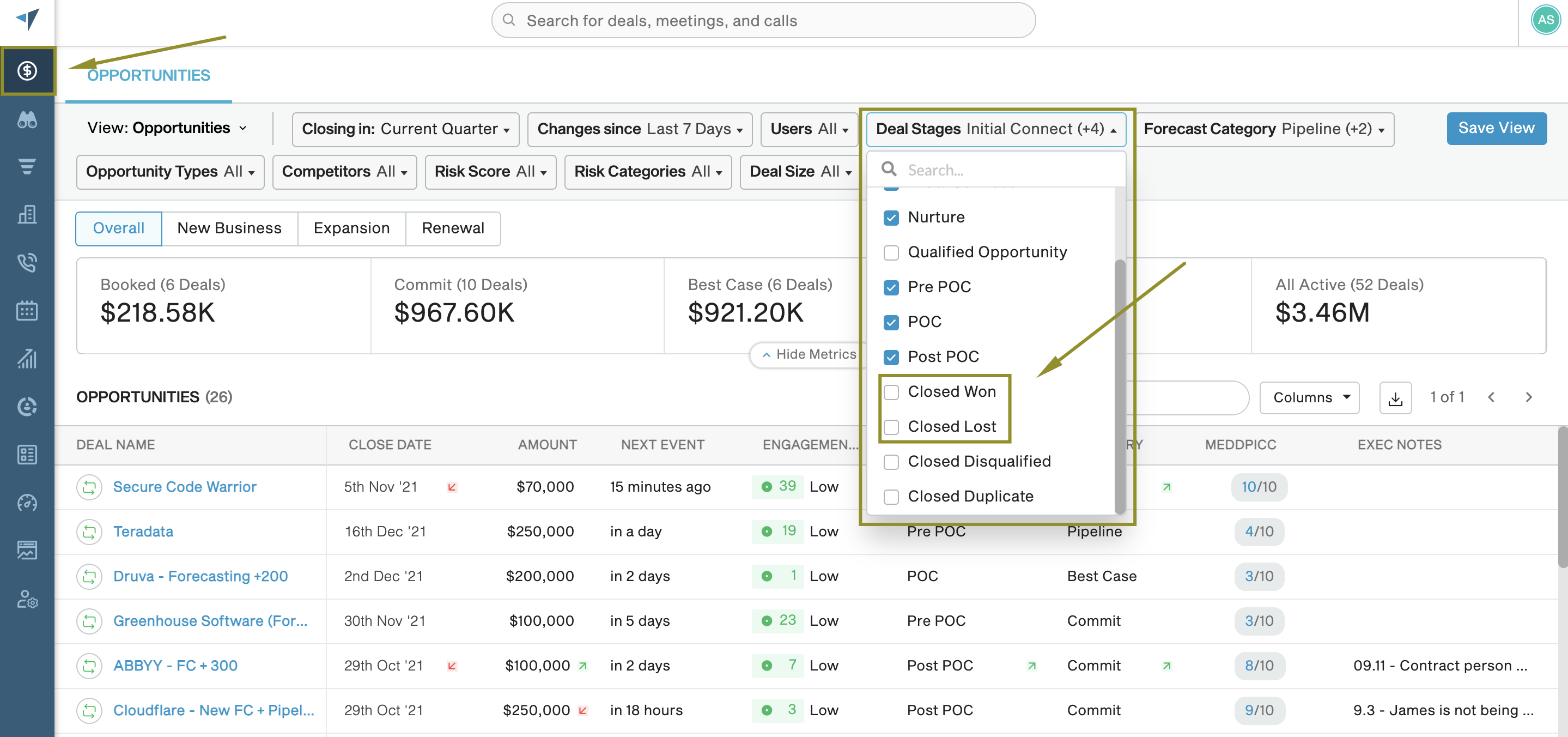Uncheck the Nurture deal stage
1568x737 pixels.
891,218
